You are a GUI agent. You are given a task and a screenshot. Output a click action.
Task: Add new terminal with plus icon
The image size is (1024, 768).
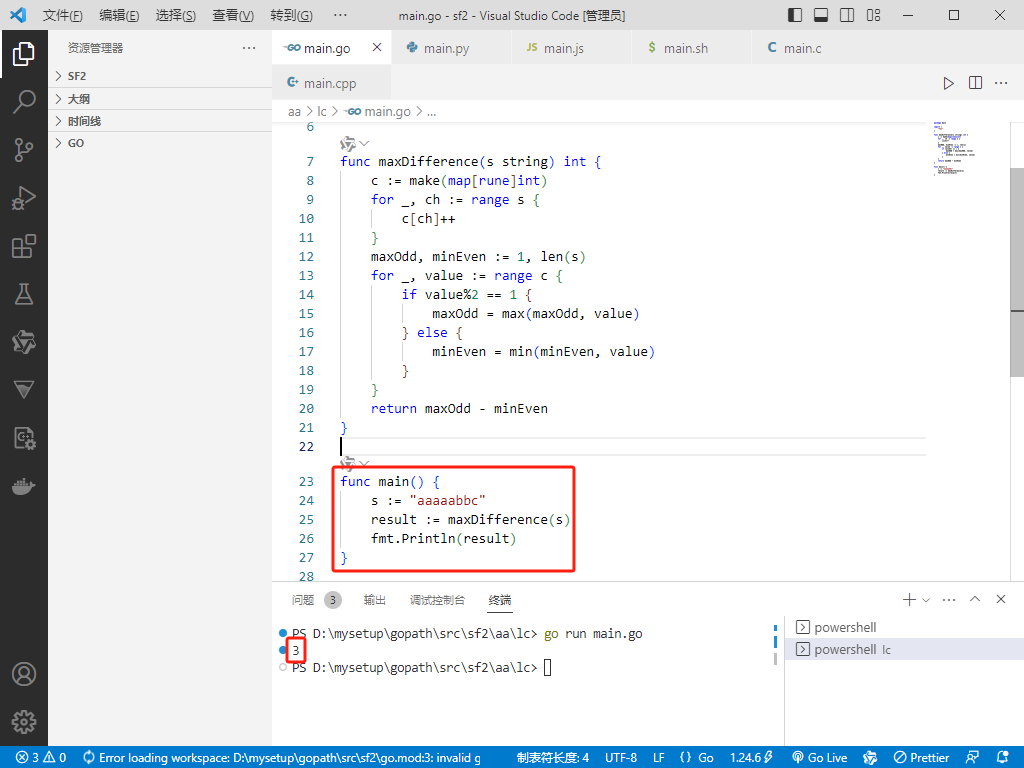908,600
